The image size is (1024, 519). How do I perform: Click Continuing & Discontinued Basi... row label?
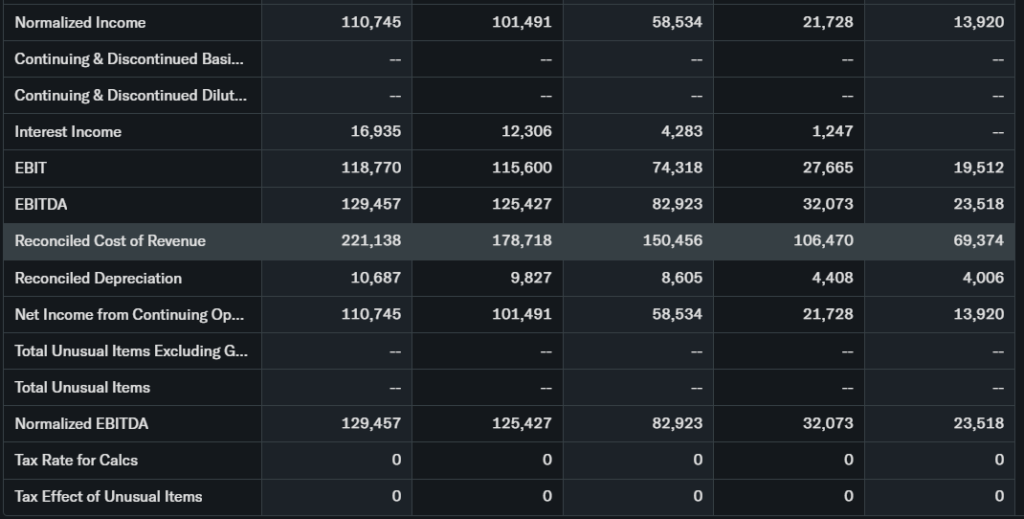128,59
